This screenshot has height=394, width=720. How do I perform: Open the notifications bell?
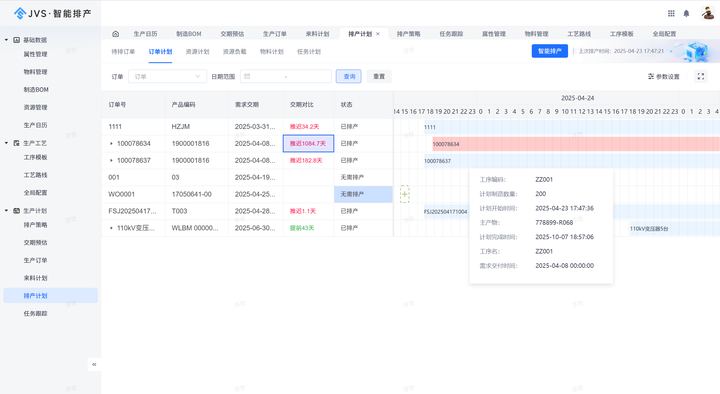pyautogui.click(x=686, y=13)
